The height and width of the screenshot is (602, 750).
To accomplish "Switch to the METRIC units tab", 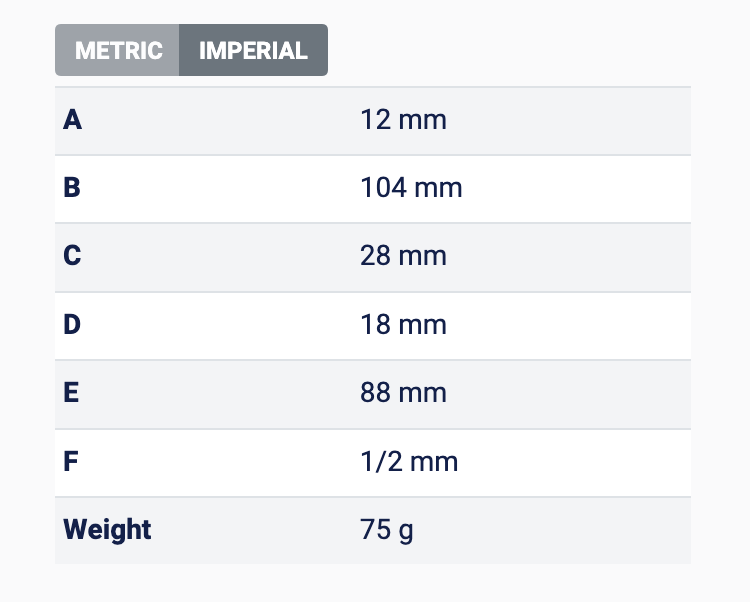I will [118, 50].
